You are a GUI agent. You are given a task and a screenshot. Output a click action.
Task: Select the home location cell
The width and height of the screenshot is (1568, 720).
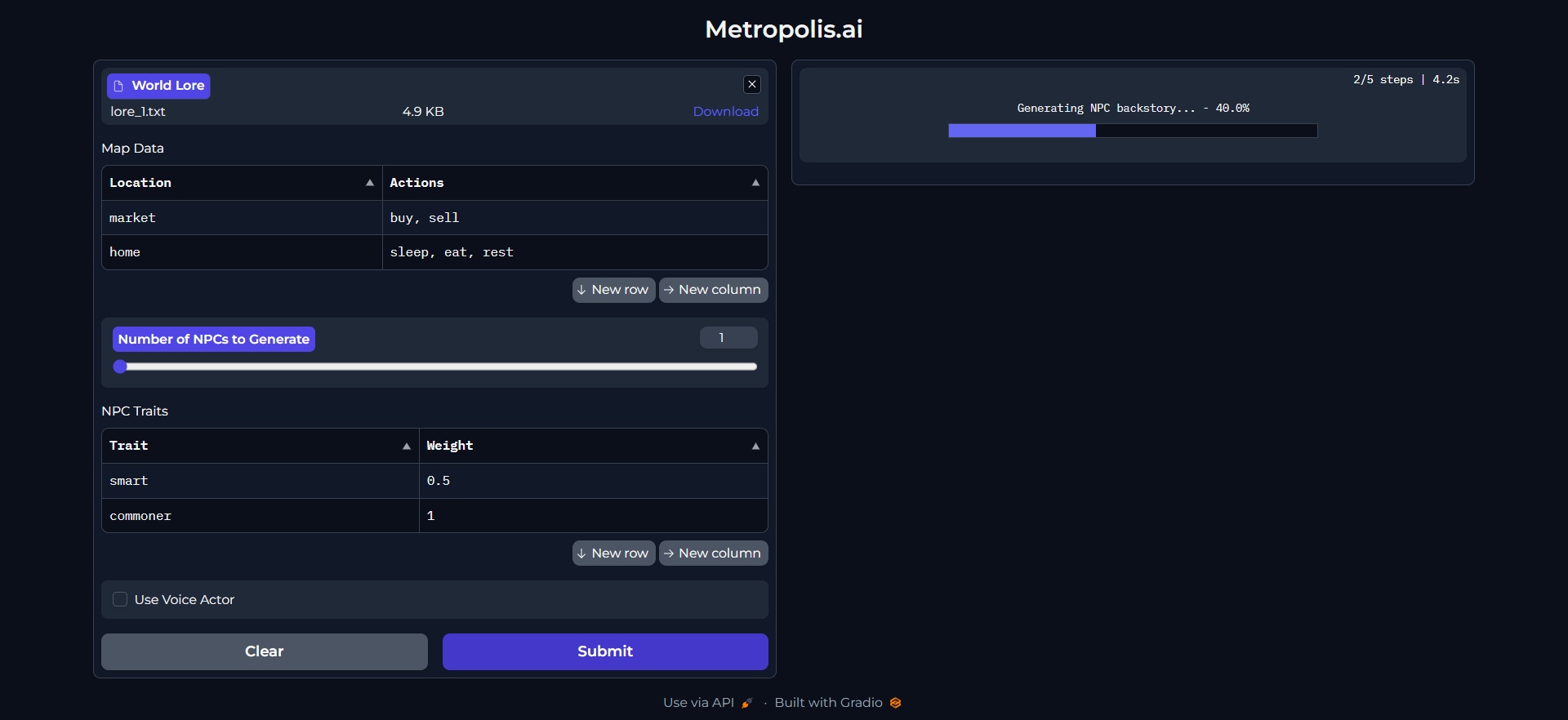click(x=243, y=252)
